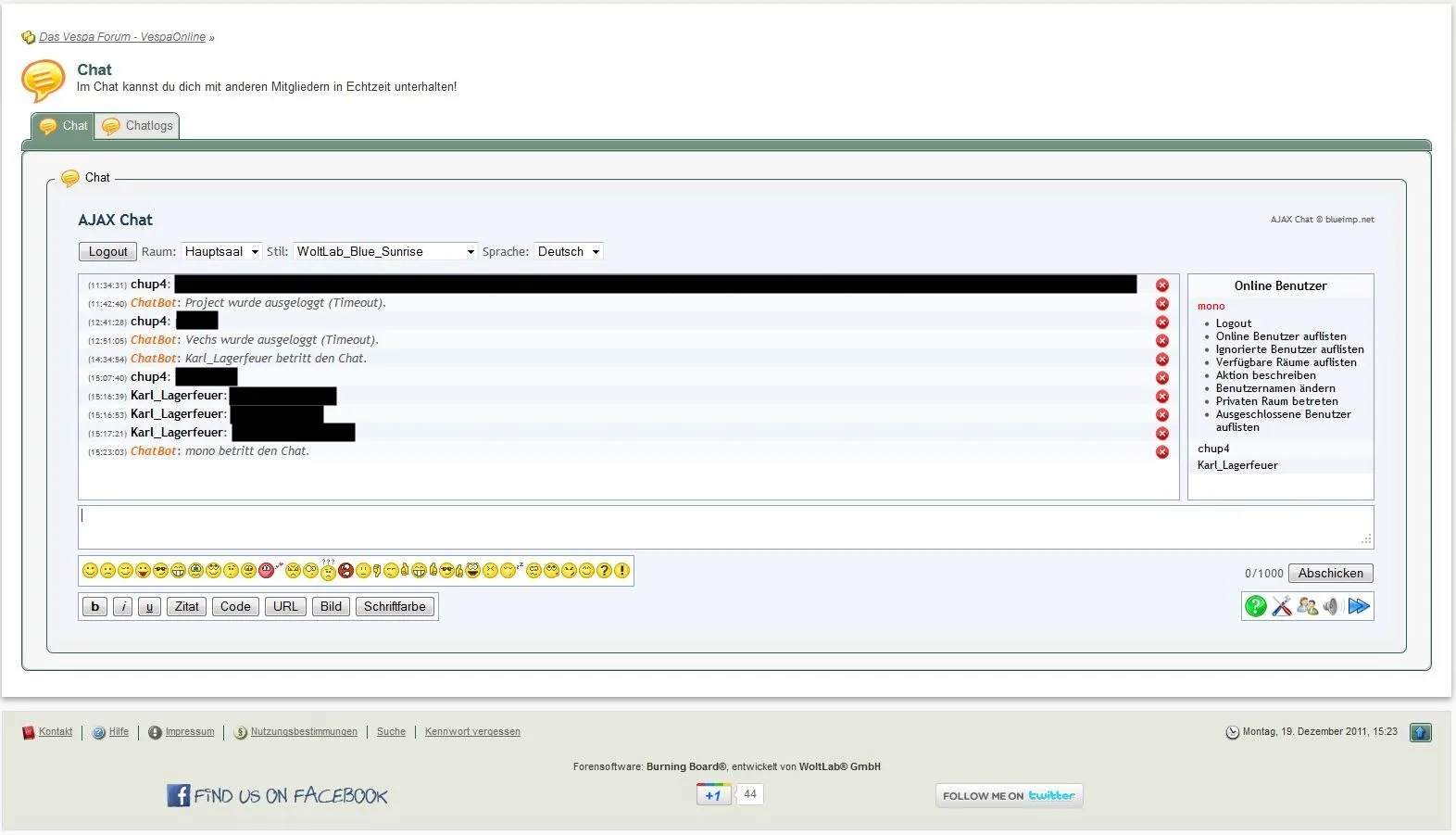The width and height of the screenshot is (1456, 835).
Task: Click into the chat message input field
Action: point(722,527)
